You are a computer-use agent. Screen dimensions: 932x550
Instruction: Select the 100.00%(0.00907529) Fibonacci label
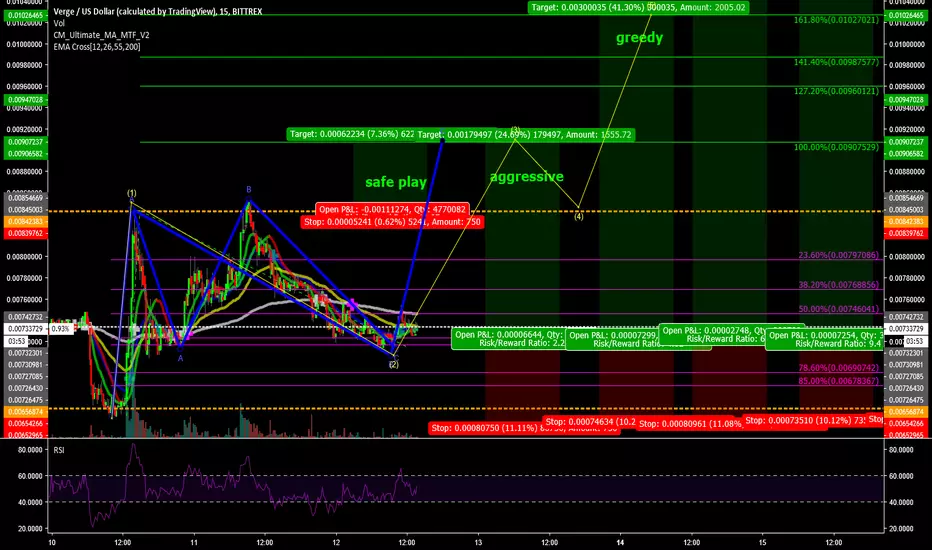click(x=836, y=147)
